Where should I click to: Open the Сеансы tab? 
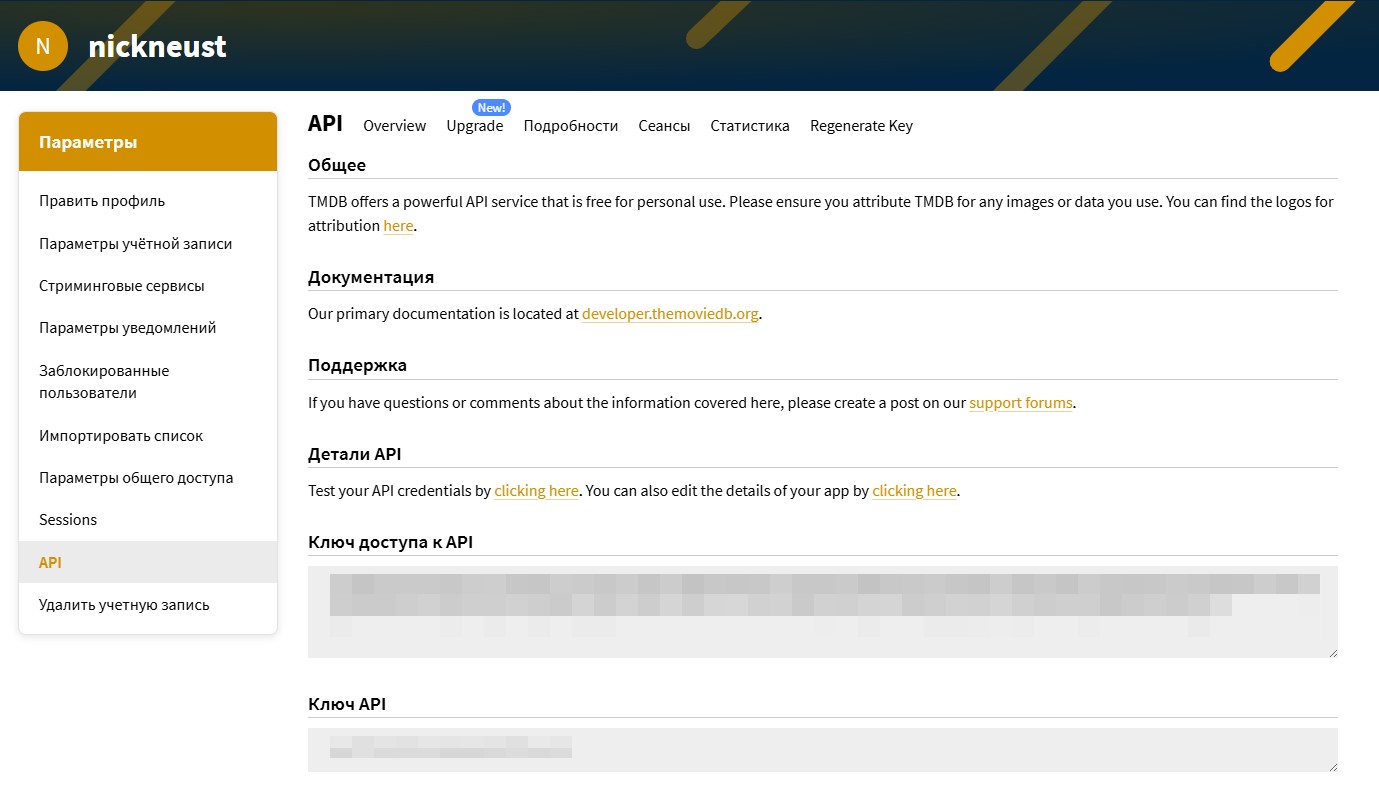[664, 126]
